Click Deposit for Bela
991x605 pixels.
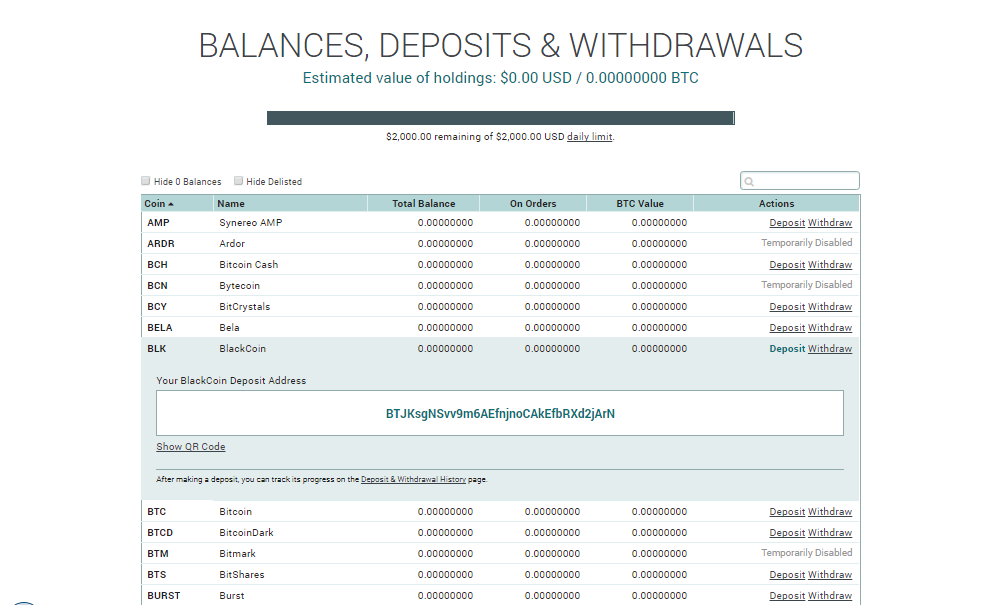(787, 327)
